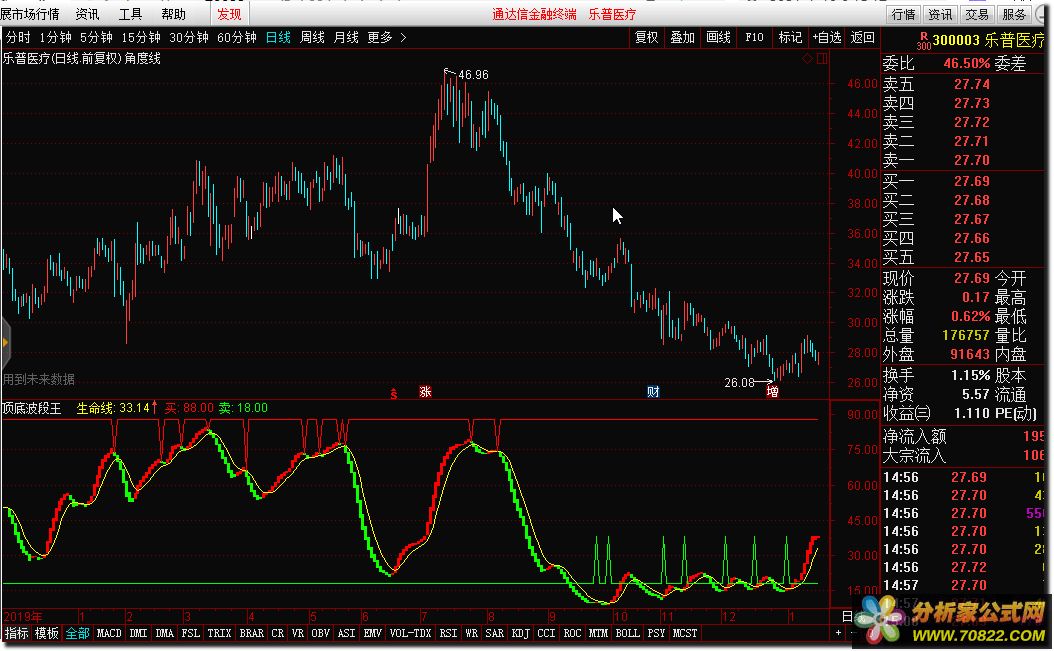Viewport: 1054px width, 651px height.
Task: Click the 发现 tab
Action: (229, 14)
